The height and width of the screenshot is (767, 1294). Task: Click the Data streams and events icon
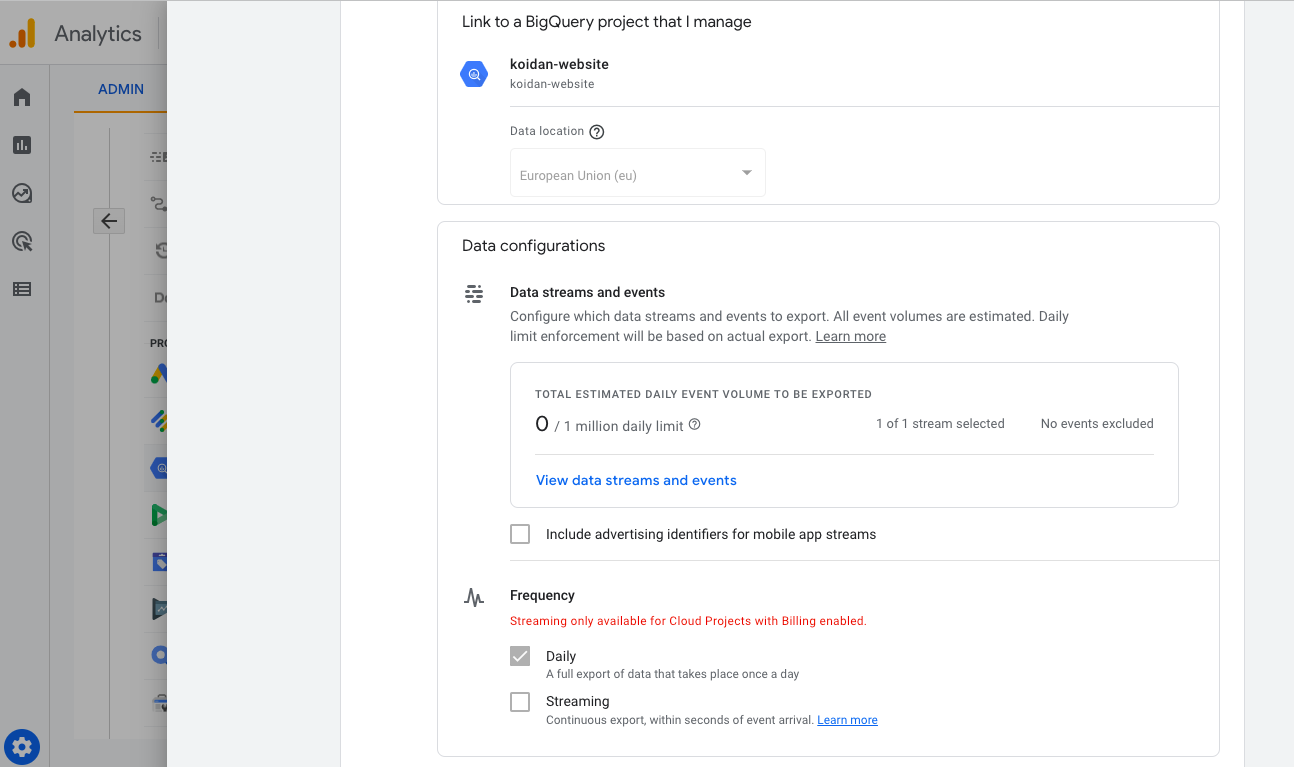(x=474, y=293)
